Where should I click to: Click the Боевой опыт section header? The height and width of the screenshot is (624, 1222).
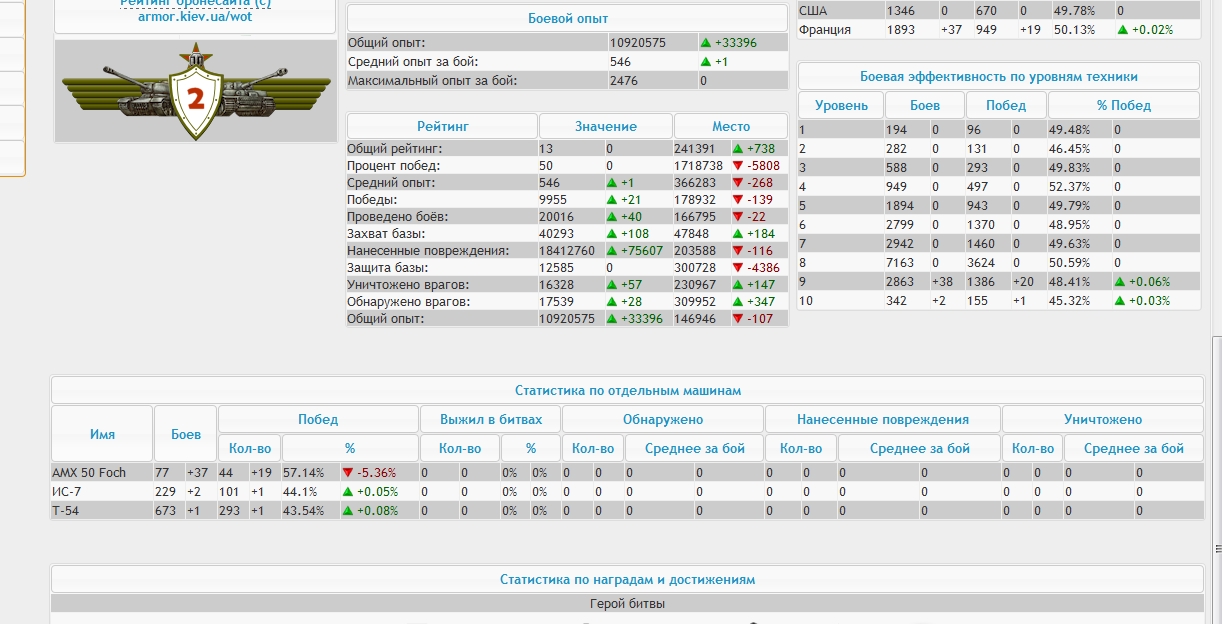pos(567,18)
